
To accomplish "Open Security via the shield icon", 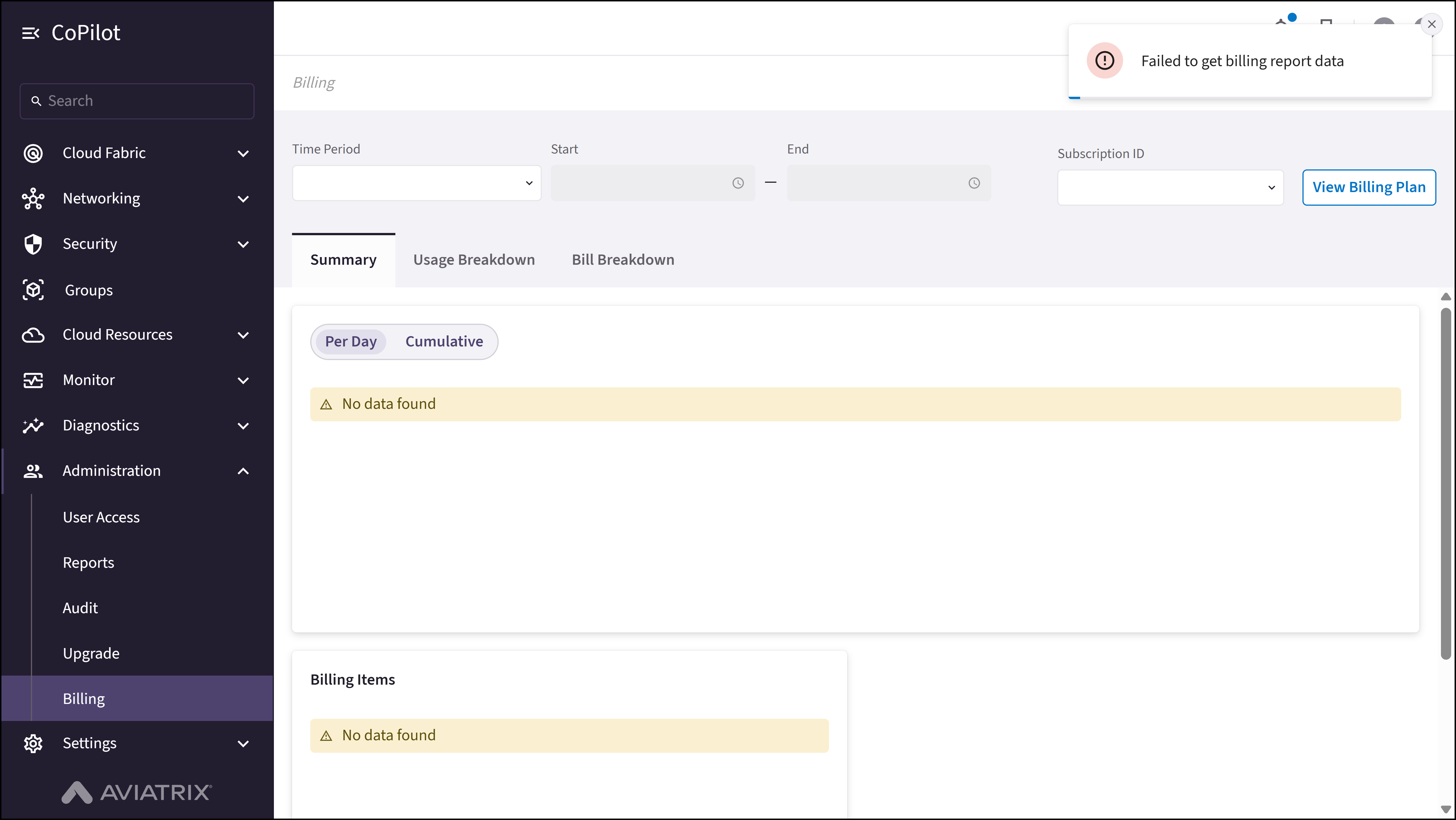I will pyautogui.click(x=33, y=243).
